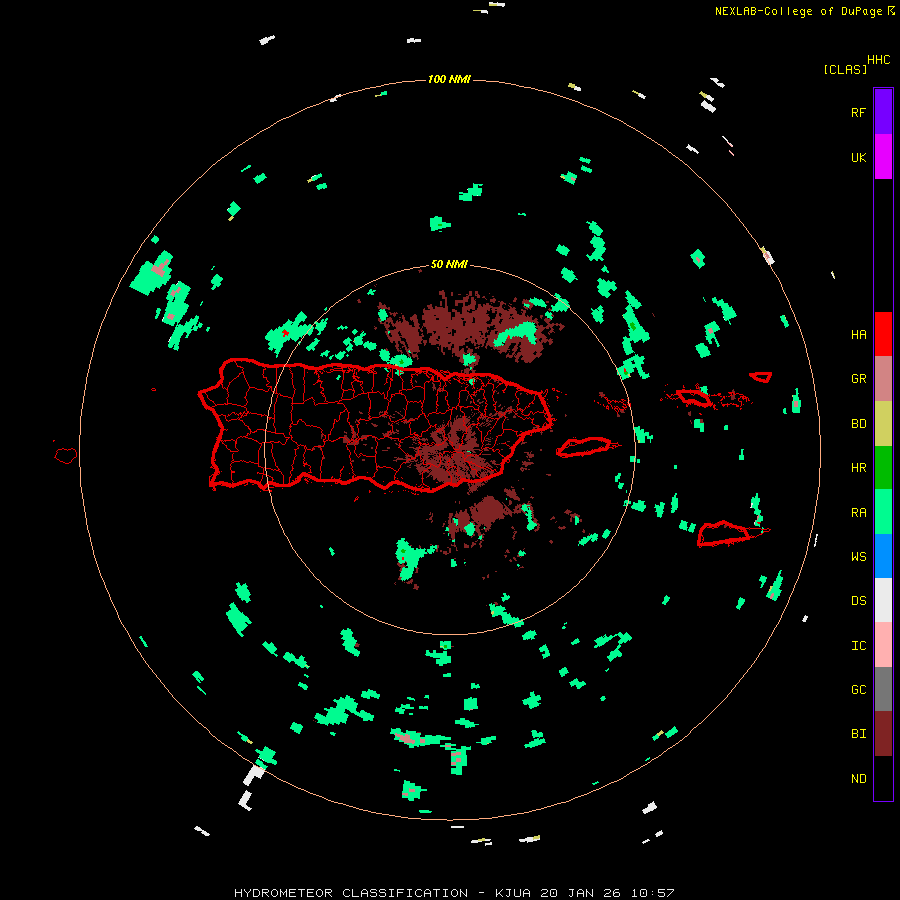900x900 pixels.
Task: Click the yellow BD legend color swatch
Action: [883, 424]
